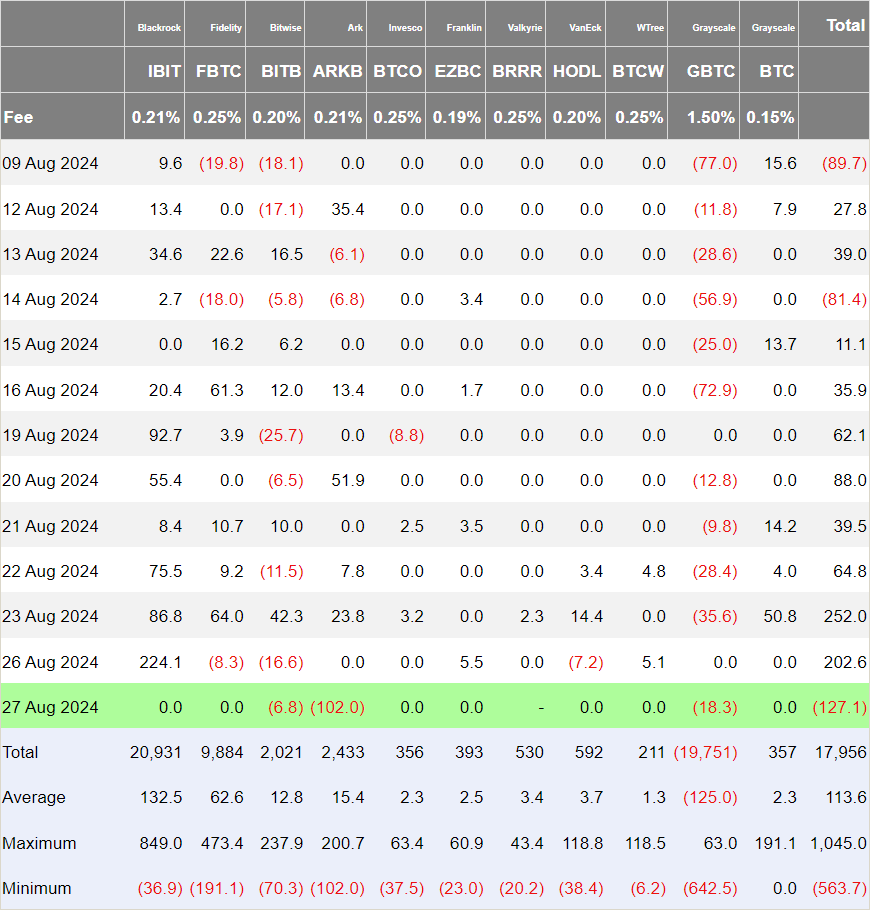Click the Franklin issuer label
This screenshot has width=870, height=910.
pyautogui.click(x=464, y=28)
